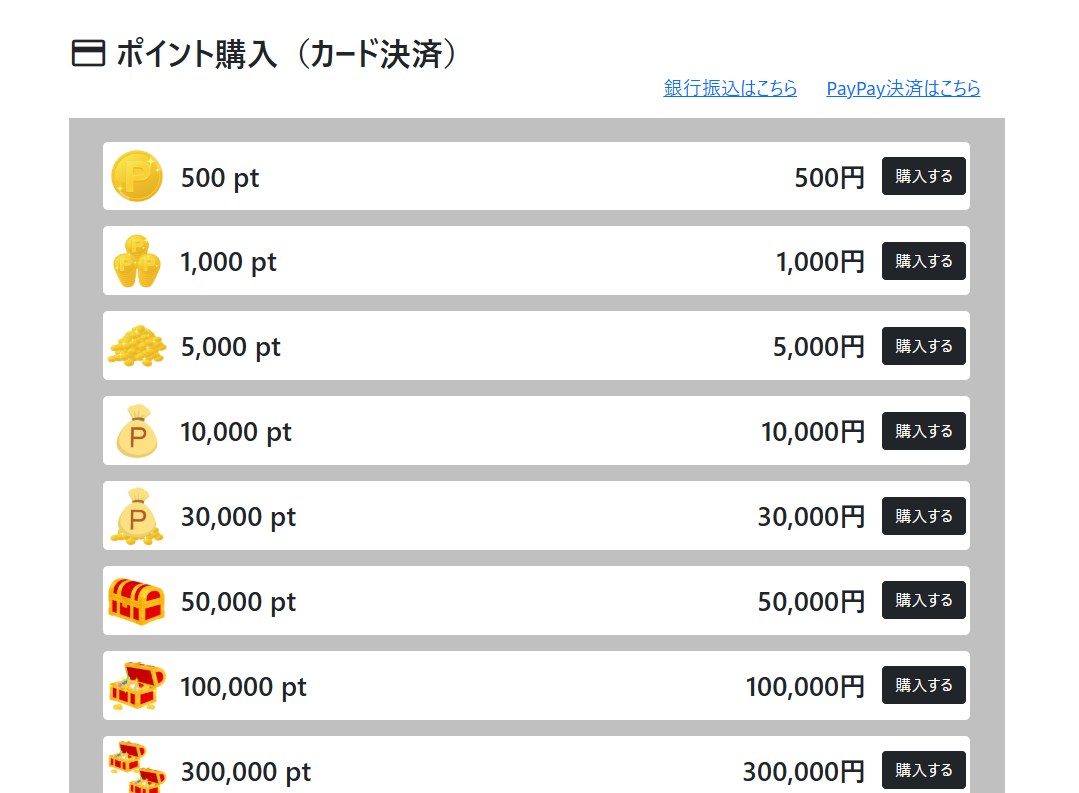Click the money bag icon for 10,000 pt

(137, 431)
